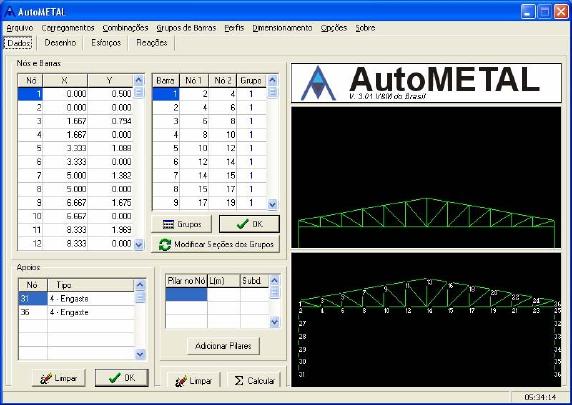Select Nó 2 value 10 in Barra 4
Image resolution: width=572 pixels, height=405 pixels.
pos(223,135)
